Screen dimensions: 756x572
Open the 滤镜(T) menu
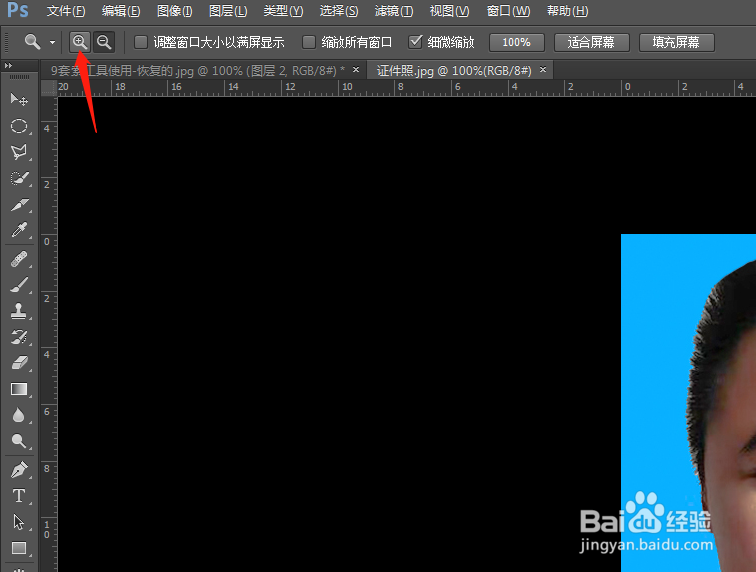tap(394, 11)
